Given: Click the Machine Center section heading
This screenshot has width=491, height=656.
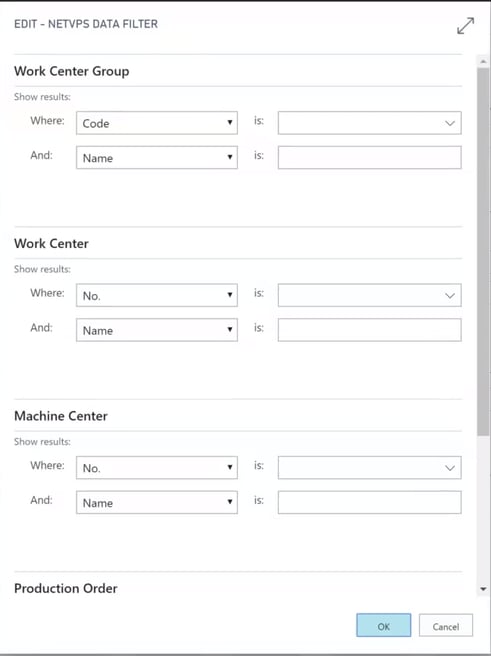Looking at the screenshot, I should pyautogui.click(x=61, y=416).
